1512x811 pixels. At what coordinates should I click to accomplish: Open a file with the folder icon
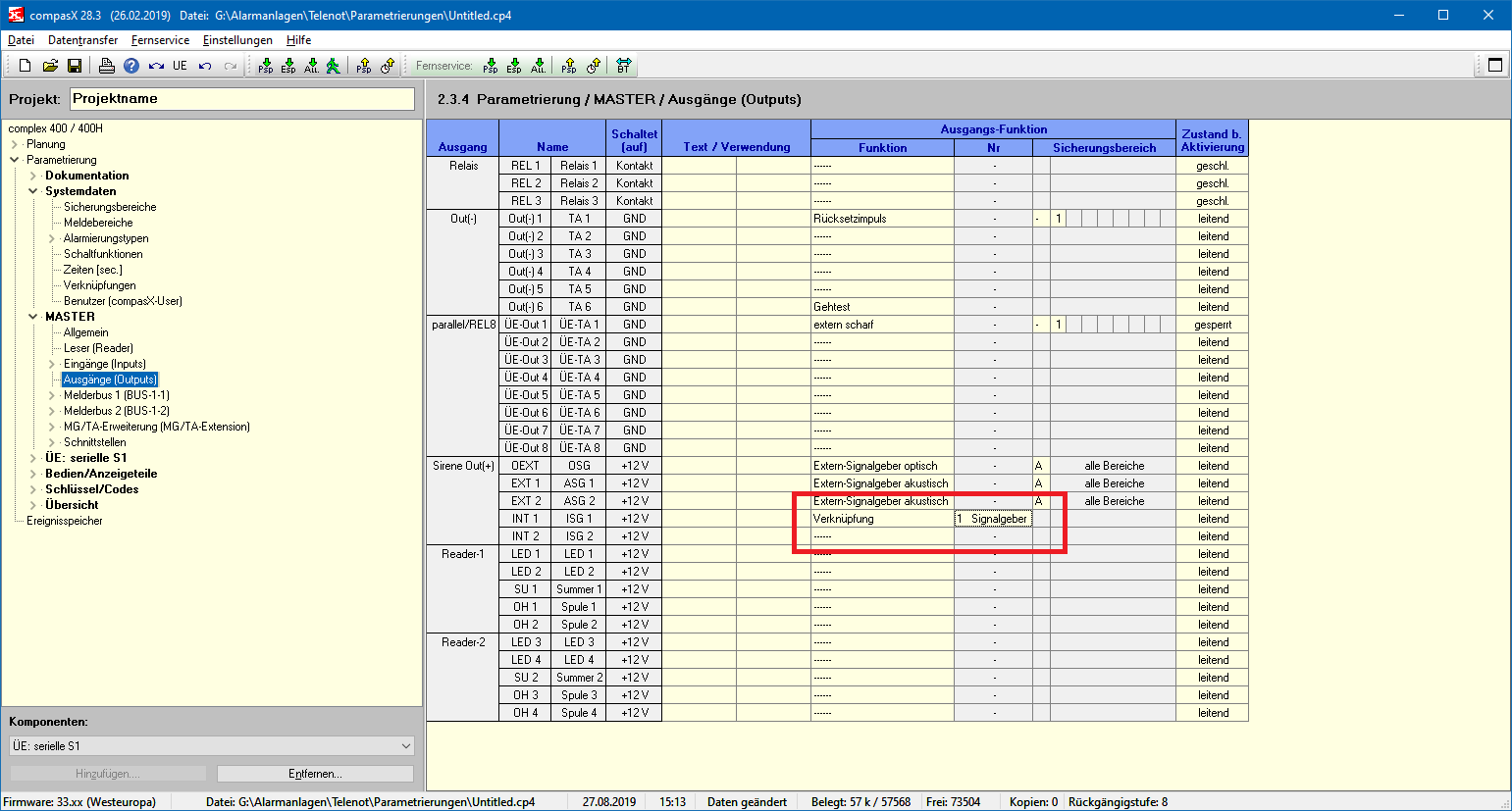click(50, 66)
